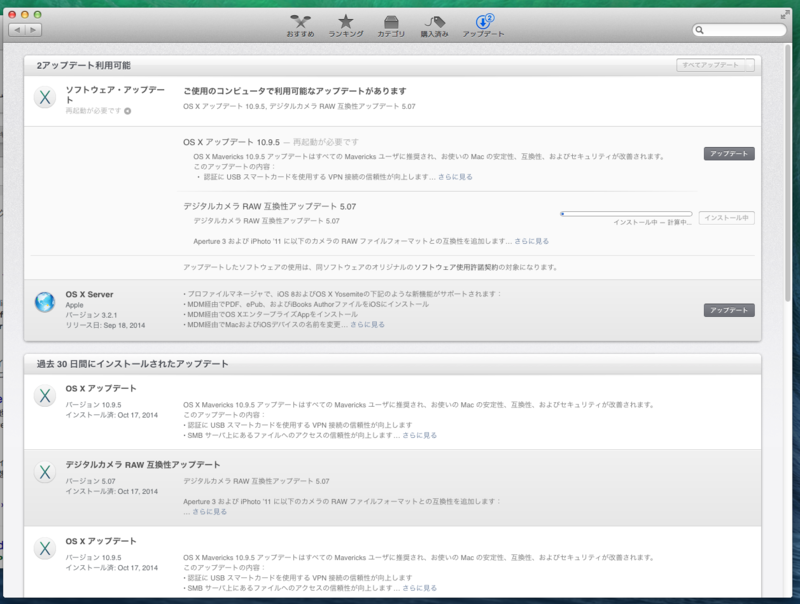Click the OS X Server globe icon
The width and height of the screenshot is (800, 604).
point(45,302)
